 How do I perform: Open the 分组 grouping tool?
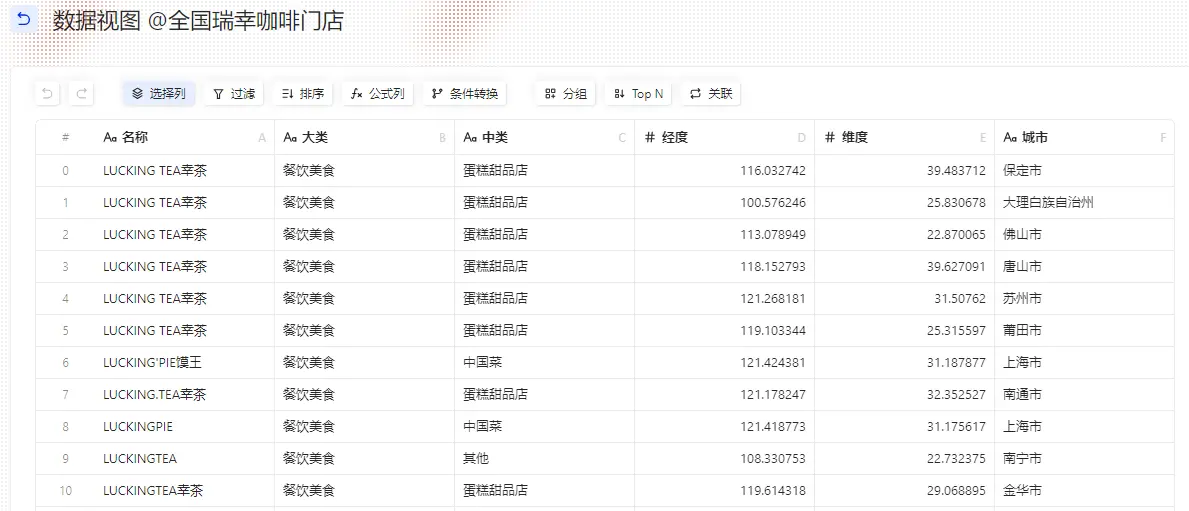[x=566, y=94]
